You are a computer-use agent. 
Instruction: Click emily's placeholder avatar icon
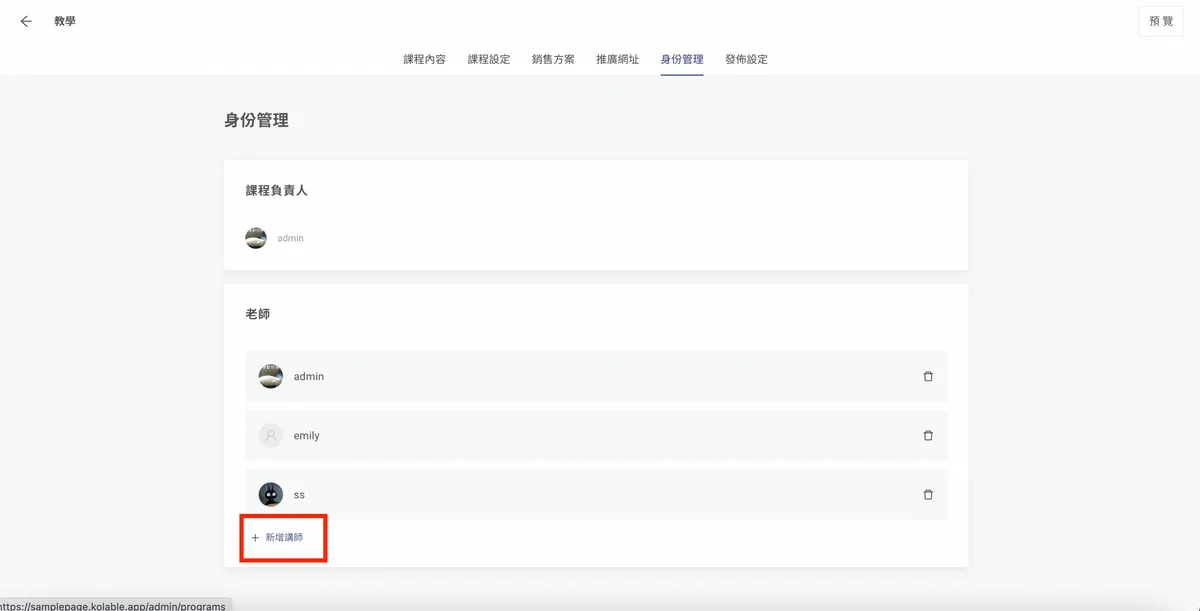[270, 436]
